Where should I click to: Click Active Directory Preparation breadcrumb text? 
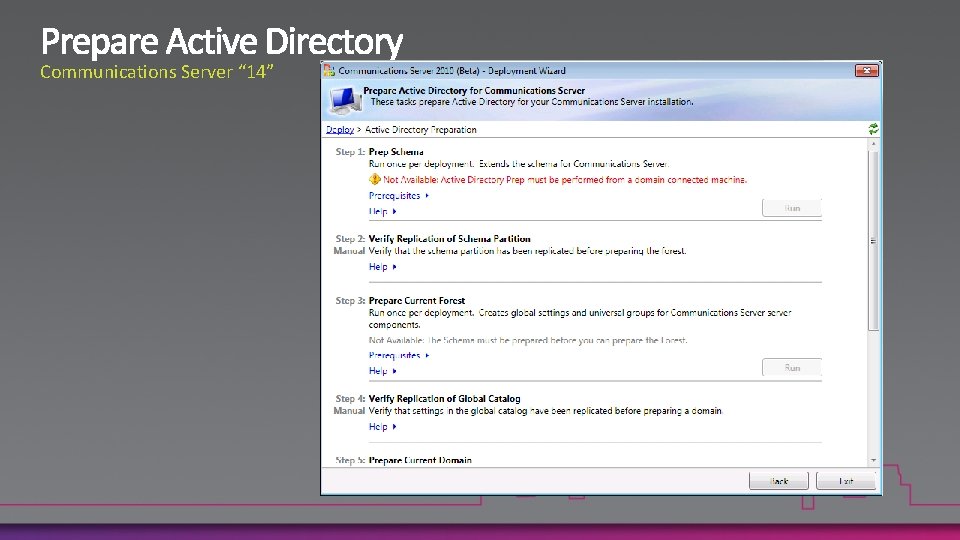tap(421, 130)
